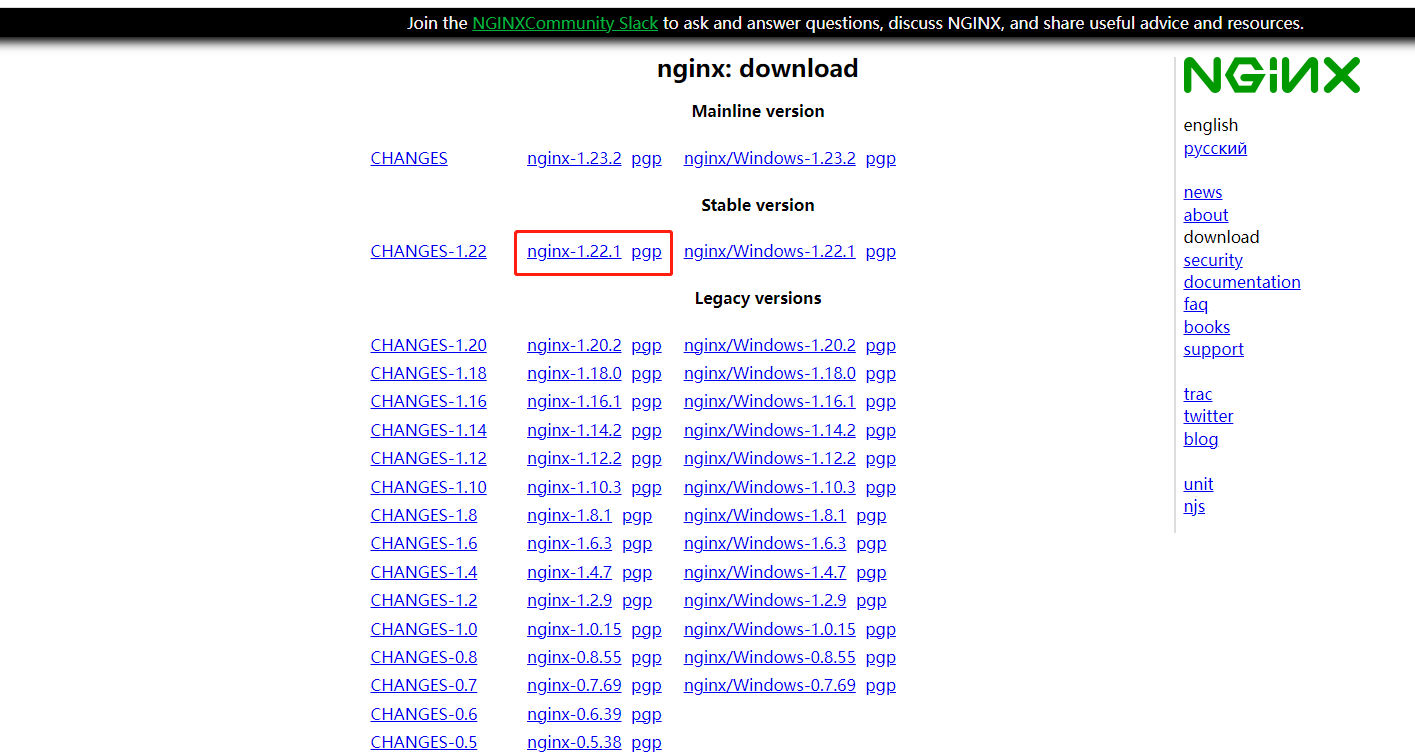The image size is (1415, 755).
Task: Open the CHANGES log for mainline version
Action: click(409, 157)
